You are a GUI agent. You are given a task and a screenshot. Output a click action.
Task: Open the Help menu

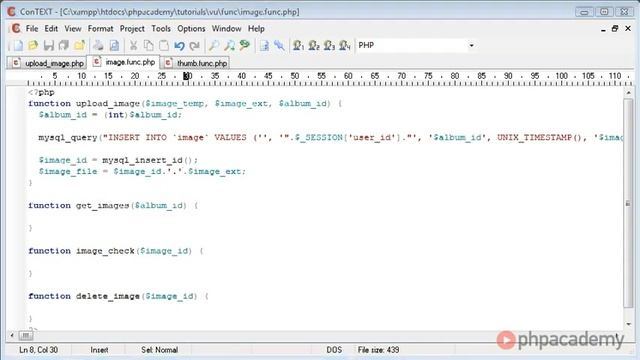click(256, 29)
